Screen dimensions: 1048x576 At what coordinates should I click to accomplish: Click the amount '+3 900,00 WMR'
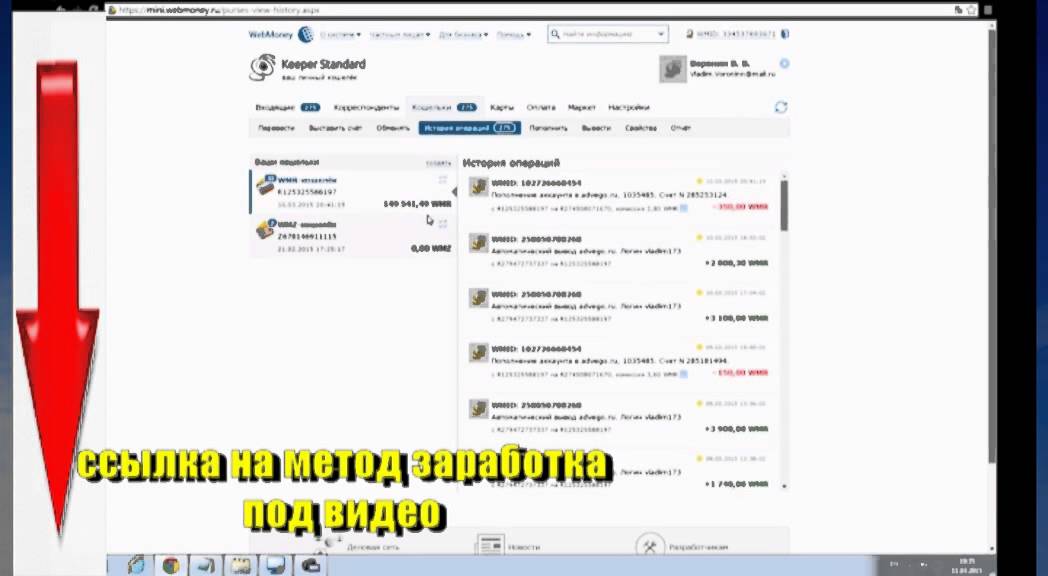coord(736,429)
